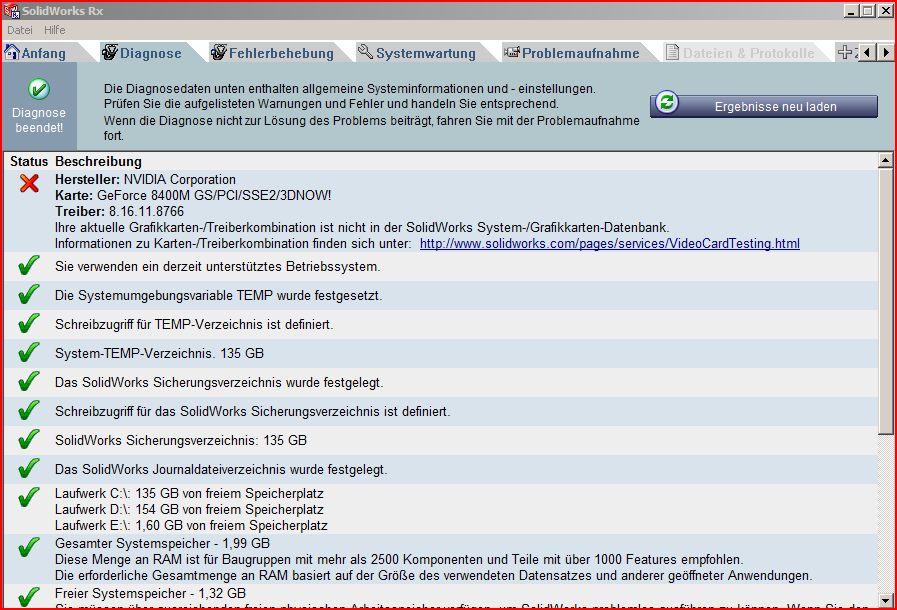Click the wrench icon beside Systemwartung
The width and height of the screenshot is (897, 610).
365,52
